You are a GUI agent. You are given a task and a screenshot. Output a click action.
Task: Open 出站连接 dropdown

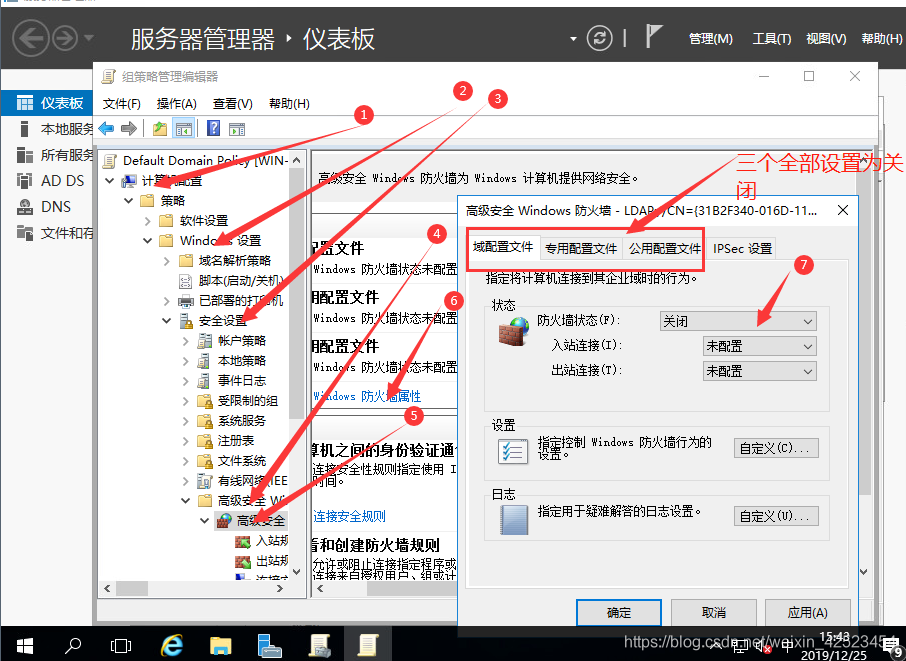pos(759,371)
